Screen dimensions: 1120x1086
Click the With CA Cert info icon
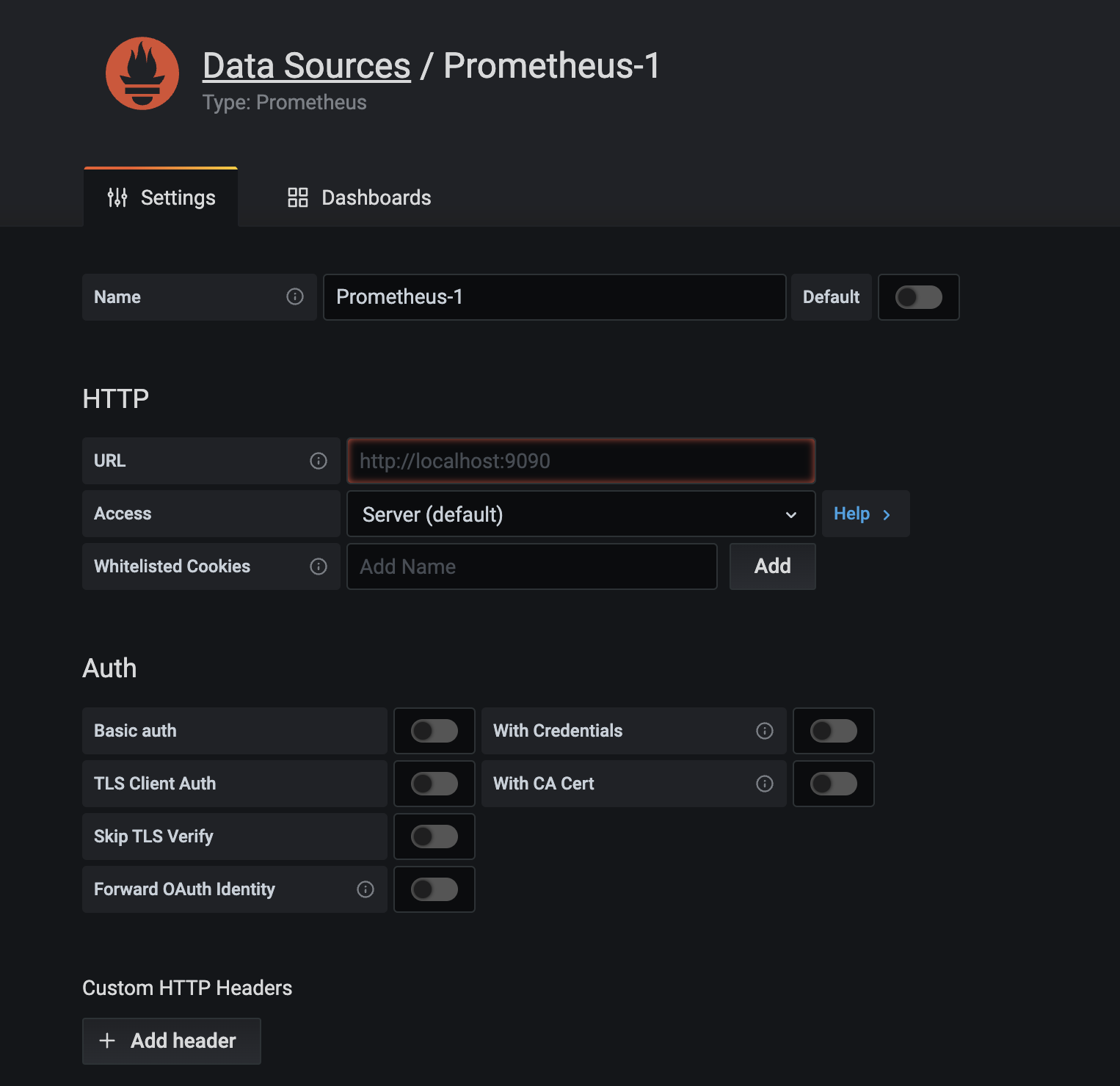click(765, 784)
